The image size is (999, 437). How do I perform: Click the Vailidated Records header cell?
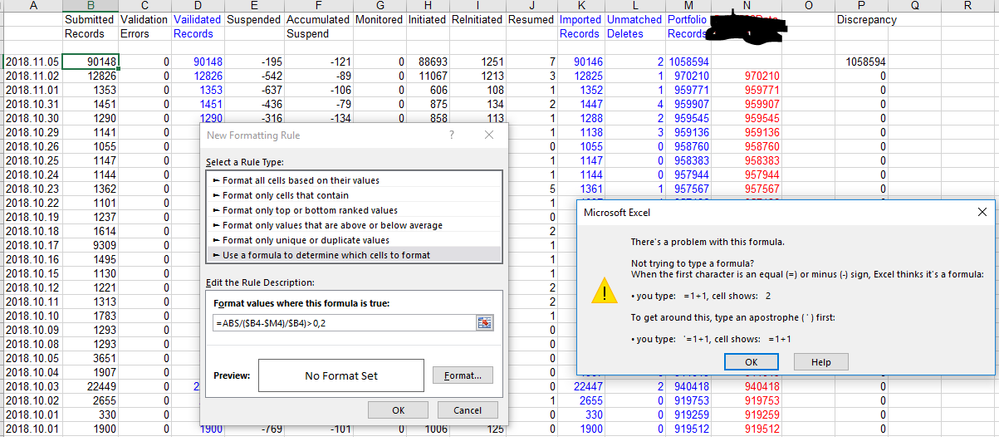point(198,27)
